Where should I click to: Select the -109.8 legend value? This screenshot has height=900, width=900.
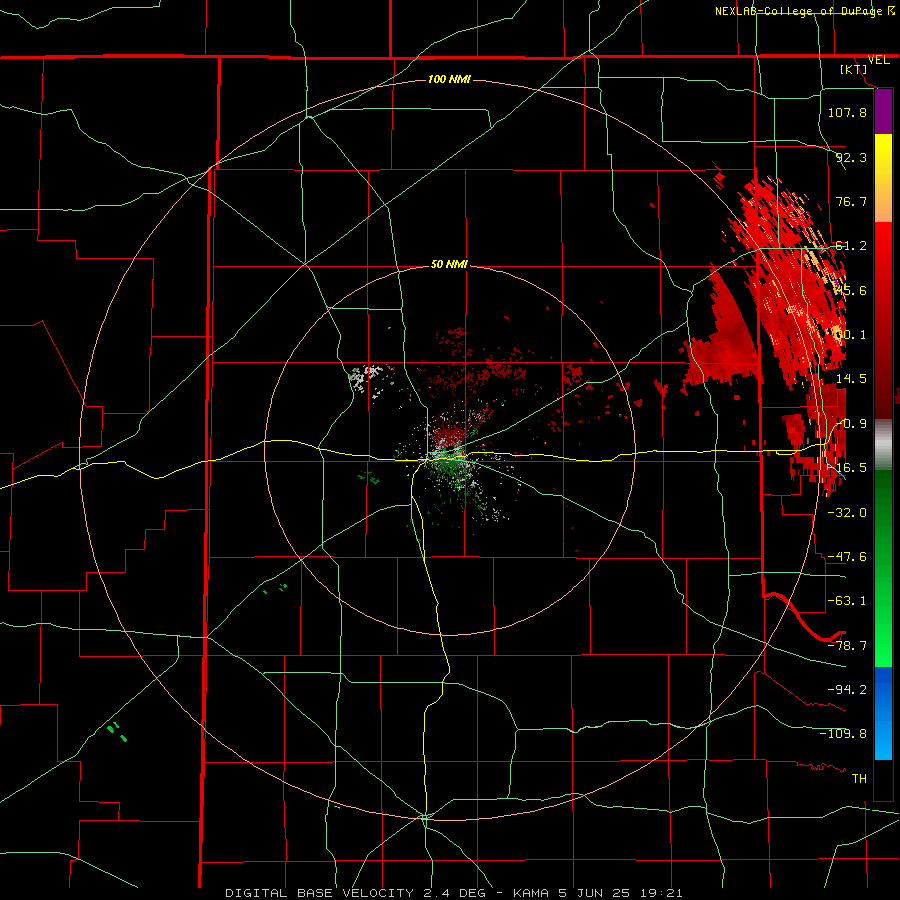[x=843, y=734]
